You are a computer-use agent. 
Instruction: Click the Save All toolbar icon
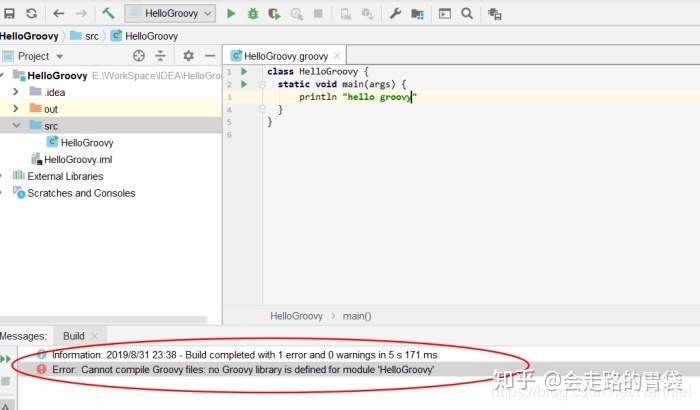(x=9, y=13)
